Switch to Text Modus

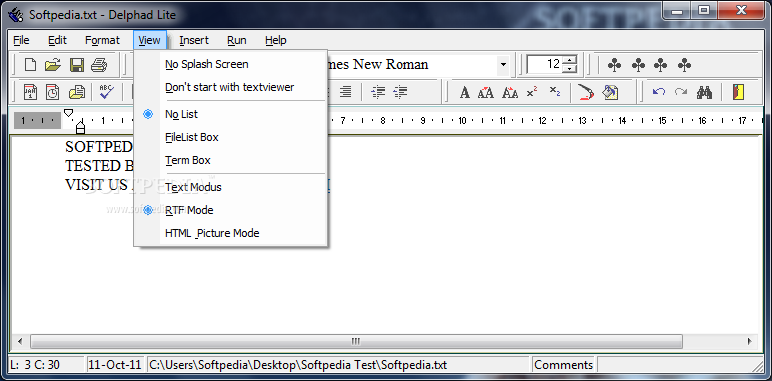tap(230, 187)
